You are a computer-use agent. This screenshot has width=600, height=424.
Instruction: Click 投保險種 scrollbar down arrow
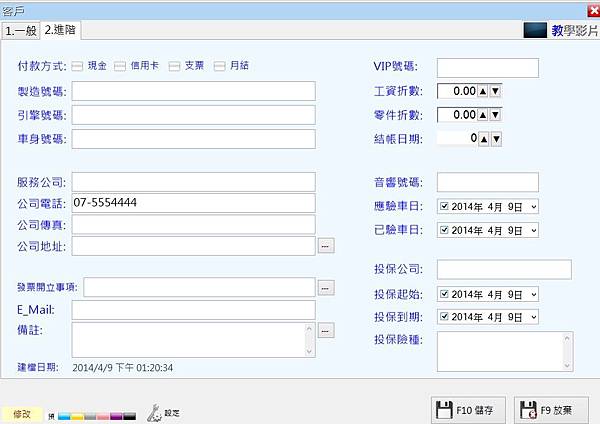(567, 365)
